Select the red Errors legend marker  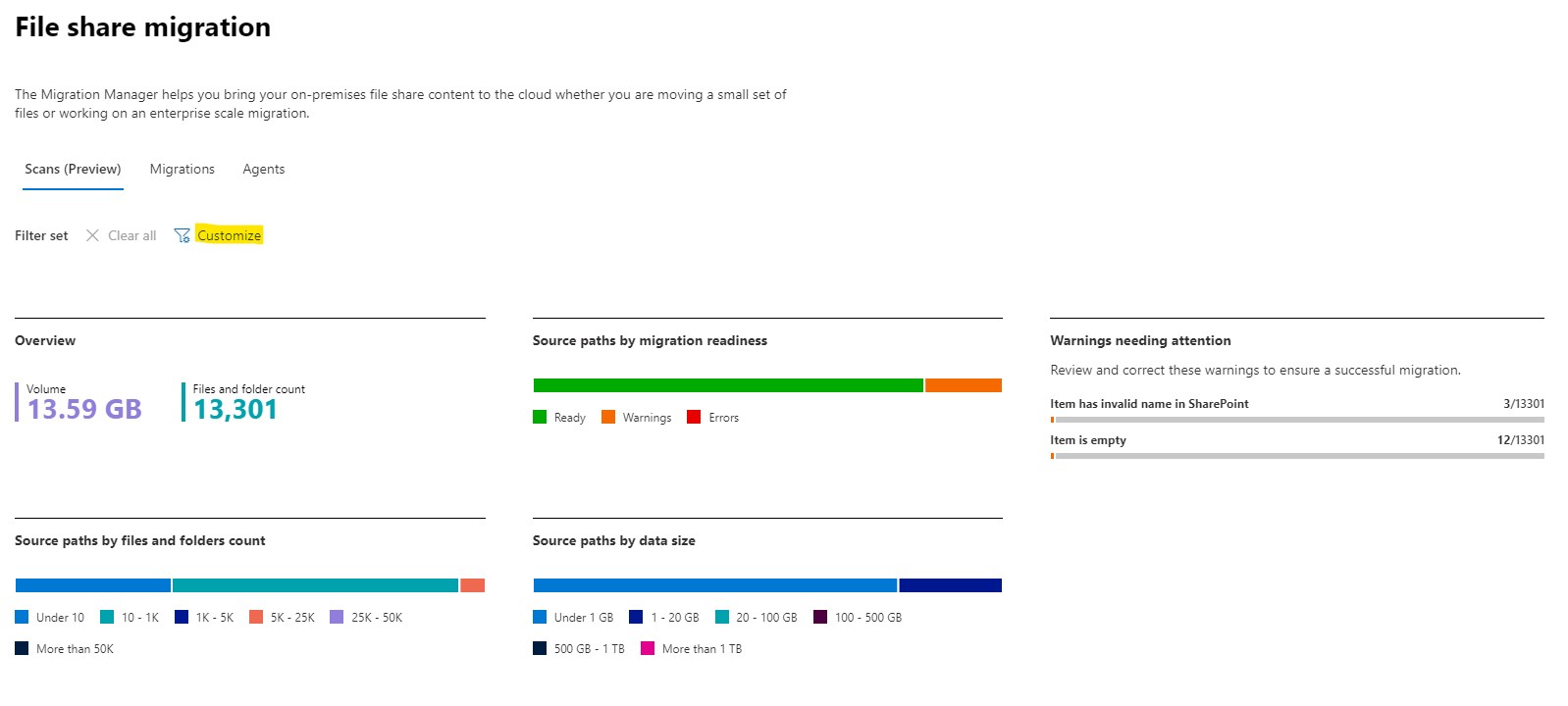tap(694, 417)
